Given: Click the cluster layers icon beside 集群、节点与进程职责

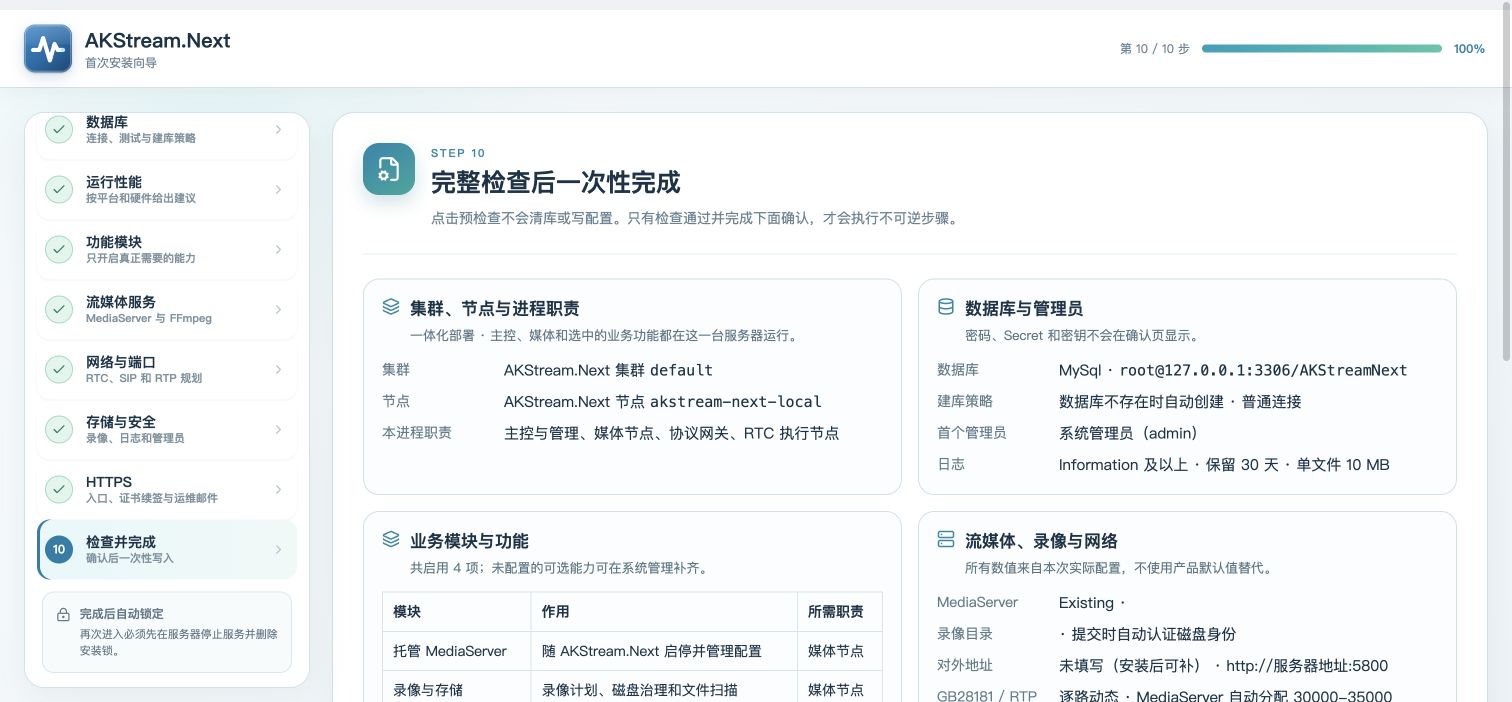Looking at the screenshot, I should pos(391,307).
